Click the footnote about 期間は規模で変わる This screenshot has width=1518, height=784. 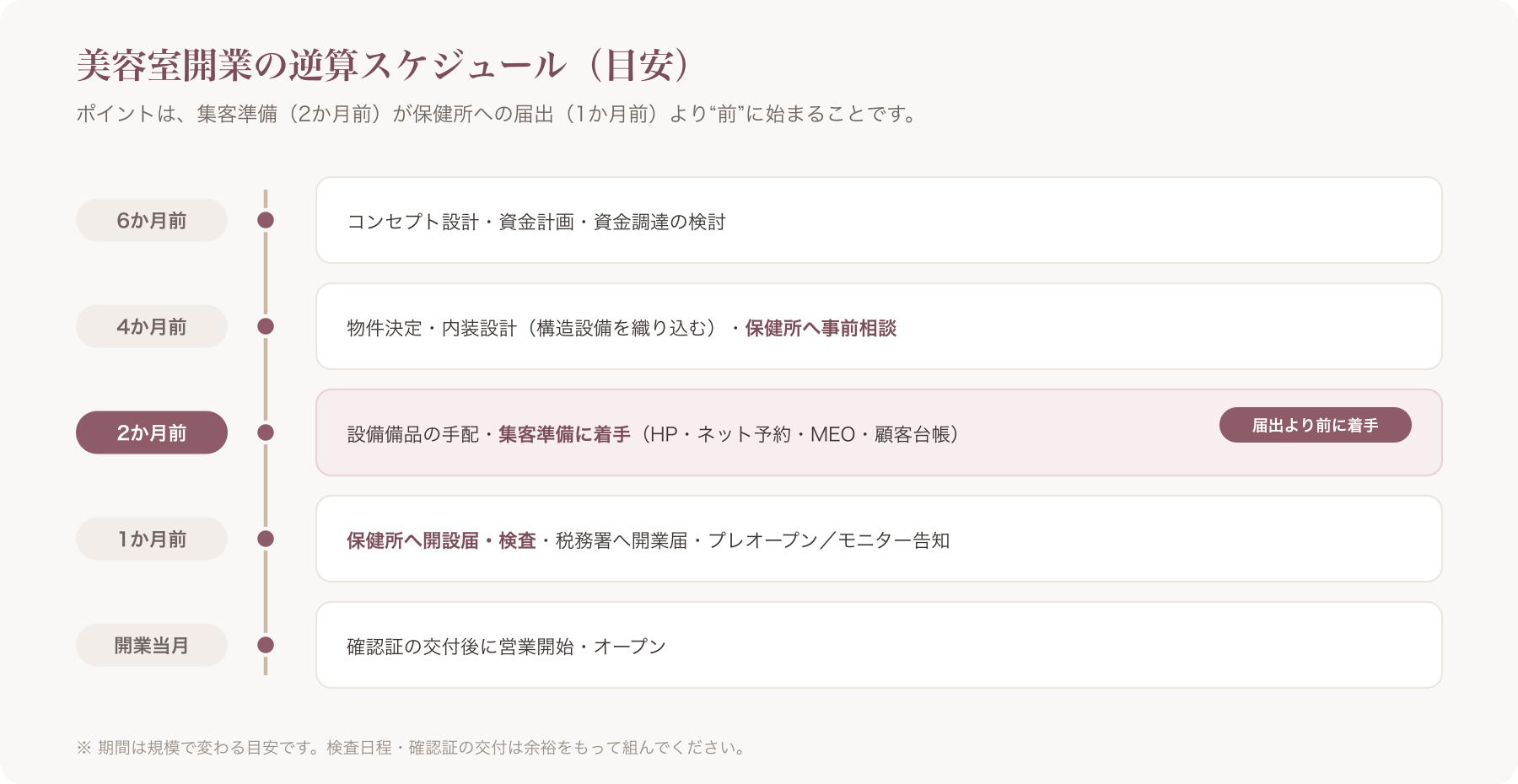pyautogui.click(x=411, y=748)
